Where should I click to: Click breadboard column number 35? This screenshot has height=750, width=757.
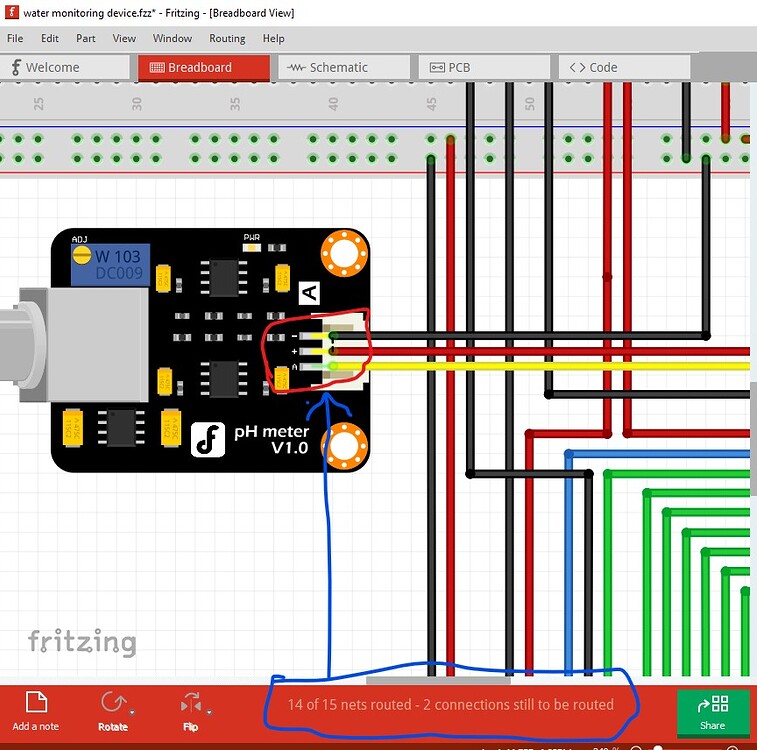click(235, 103)
